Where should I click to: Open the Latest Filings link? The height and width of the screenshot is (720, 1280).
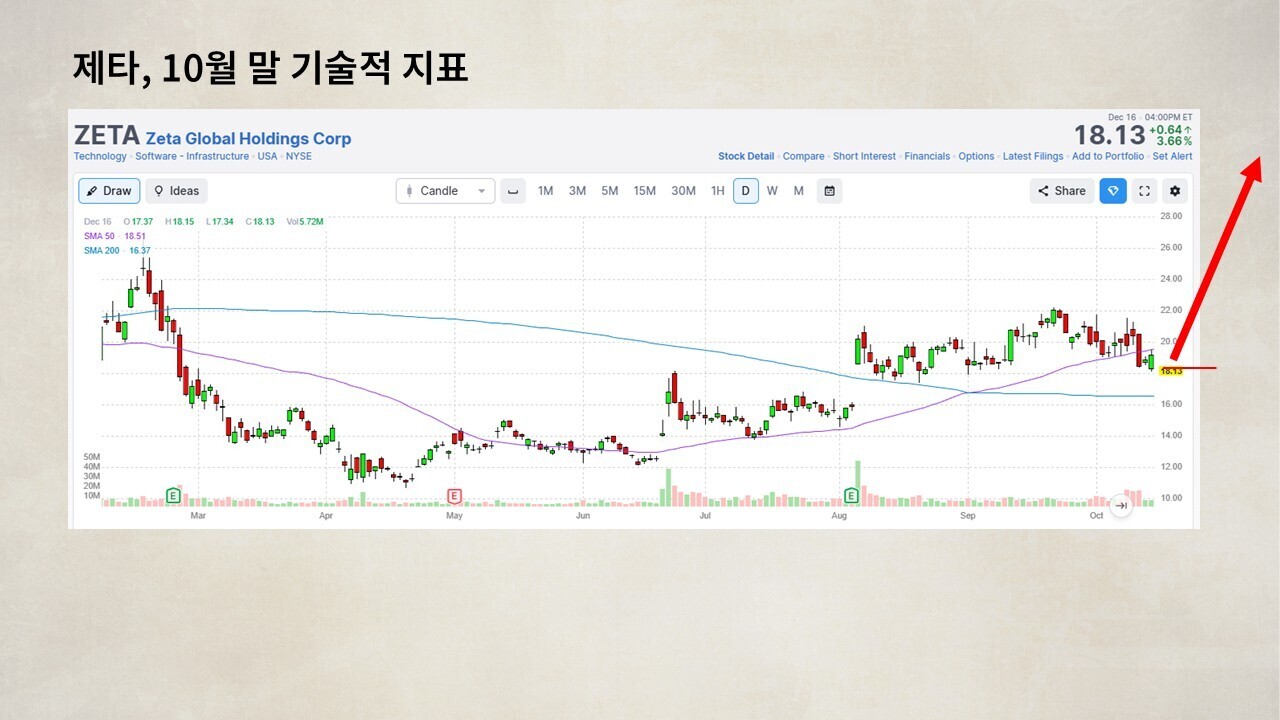(x=1033, y=156)
